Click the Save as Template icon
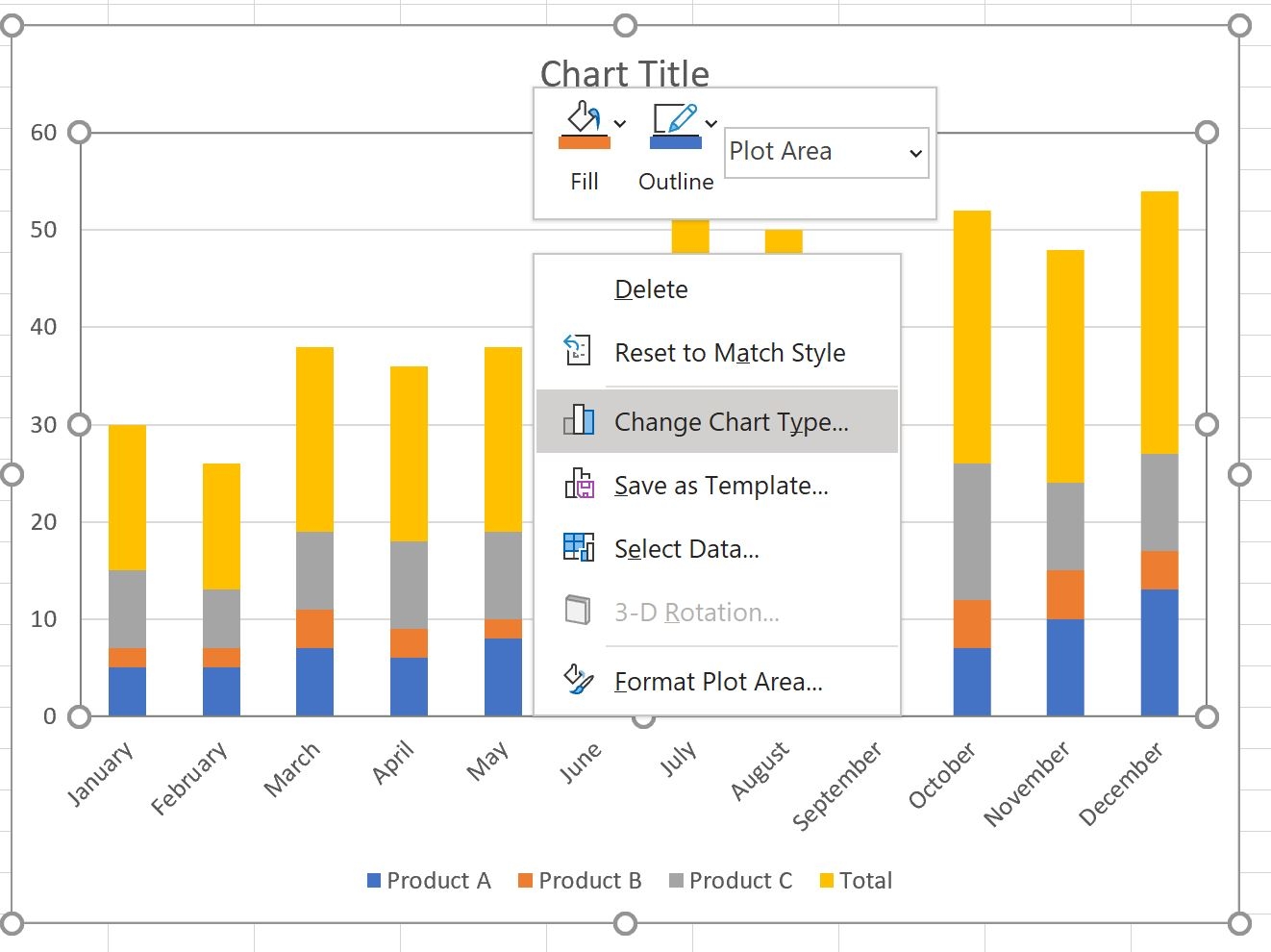The image size is (1271, 952). pos(578,485)
